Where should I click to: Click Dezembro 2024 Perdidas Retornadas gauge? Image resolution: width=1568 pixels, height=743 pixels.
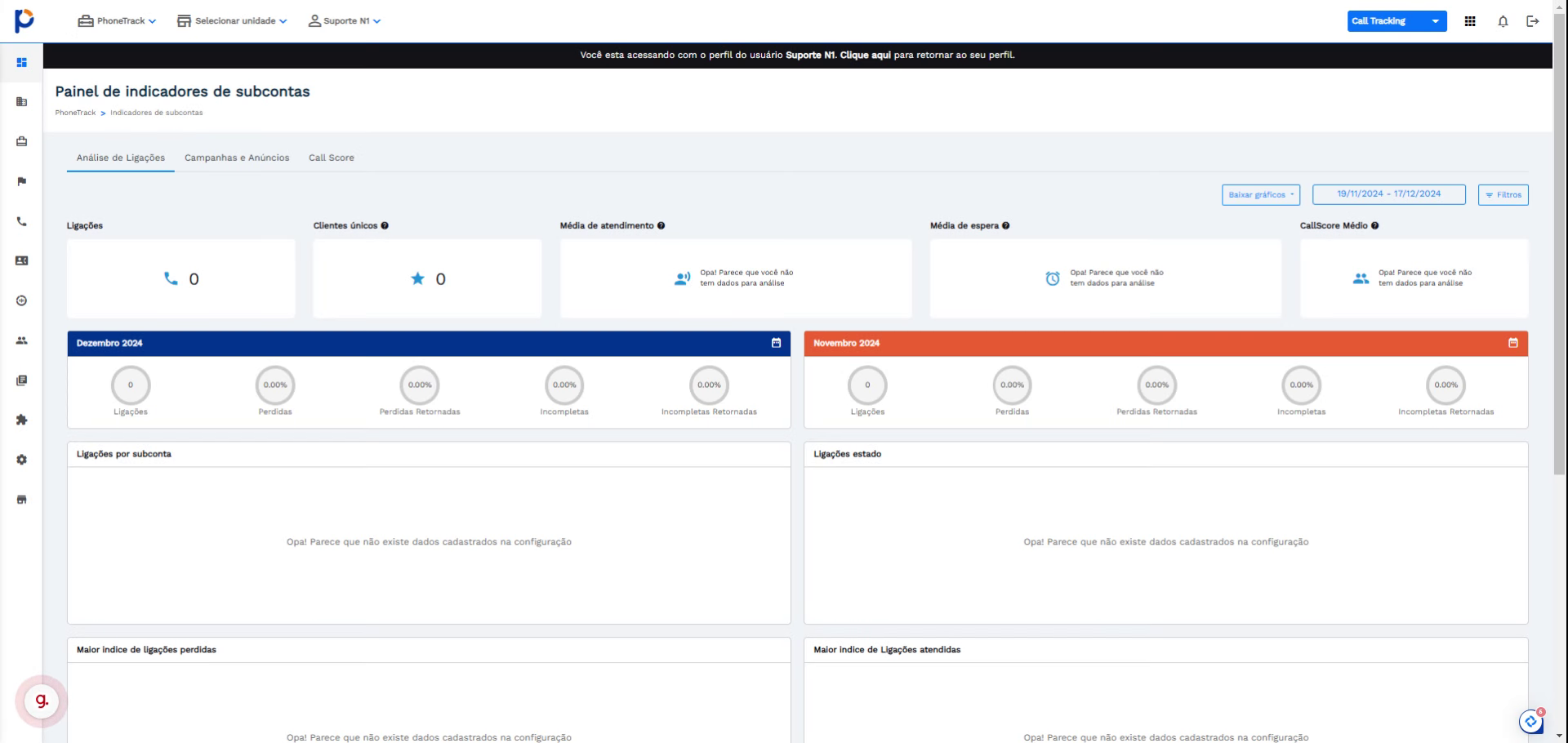pyautogui.click(x=420, y=385)
